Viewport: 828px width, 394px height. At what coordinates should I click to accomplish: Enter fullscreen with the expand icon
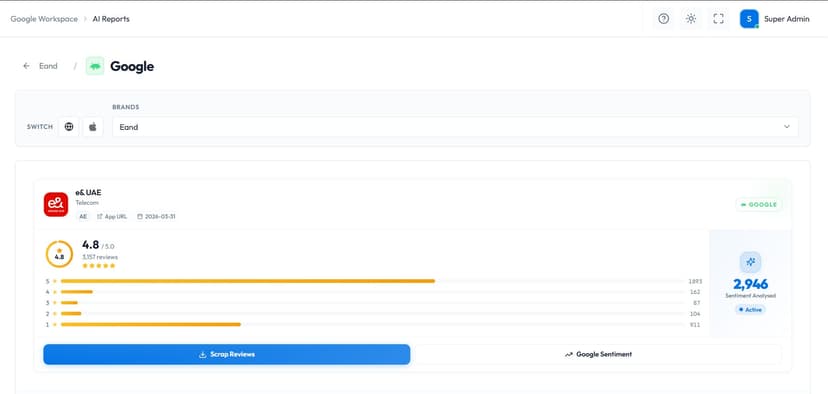718,19
